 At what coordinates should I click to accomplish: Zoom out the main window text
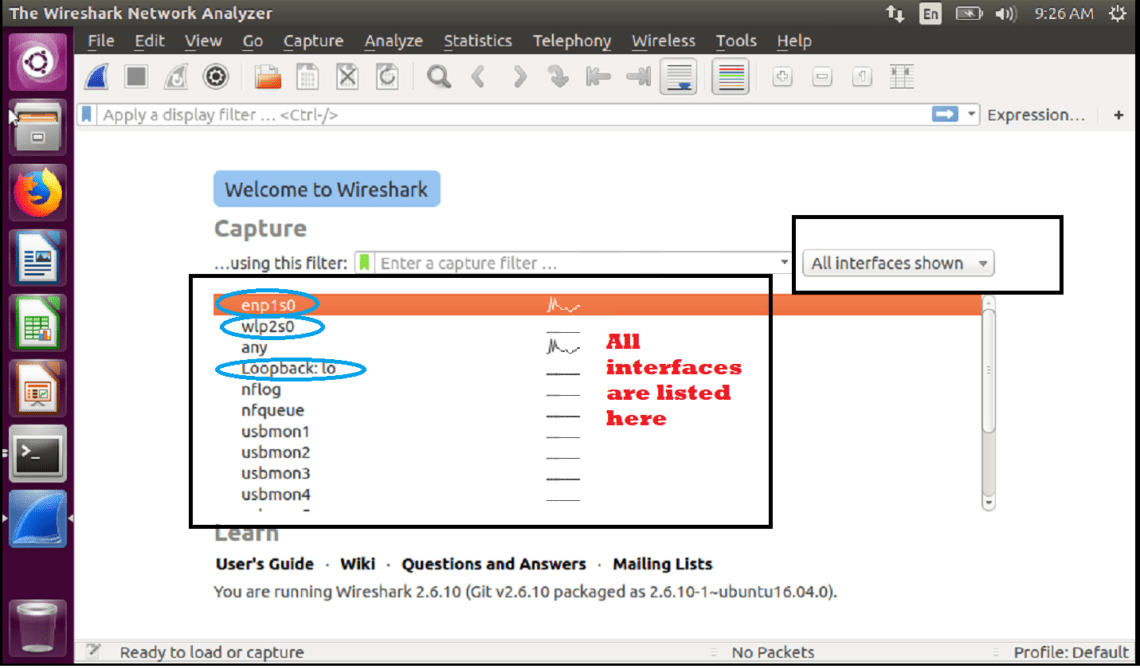(822, 76)
